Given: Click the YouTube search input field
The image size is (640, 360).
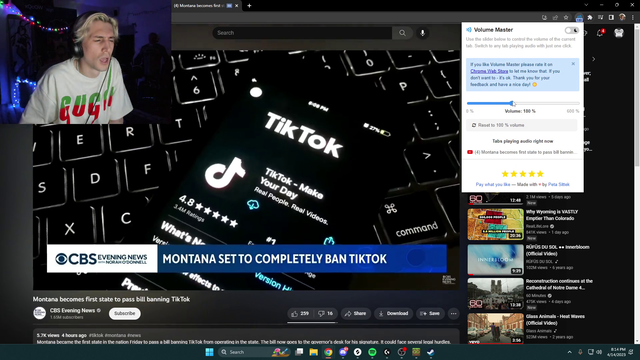Looking at the screenshot, I should pos(302,33).
